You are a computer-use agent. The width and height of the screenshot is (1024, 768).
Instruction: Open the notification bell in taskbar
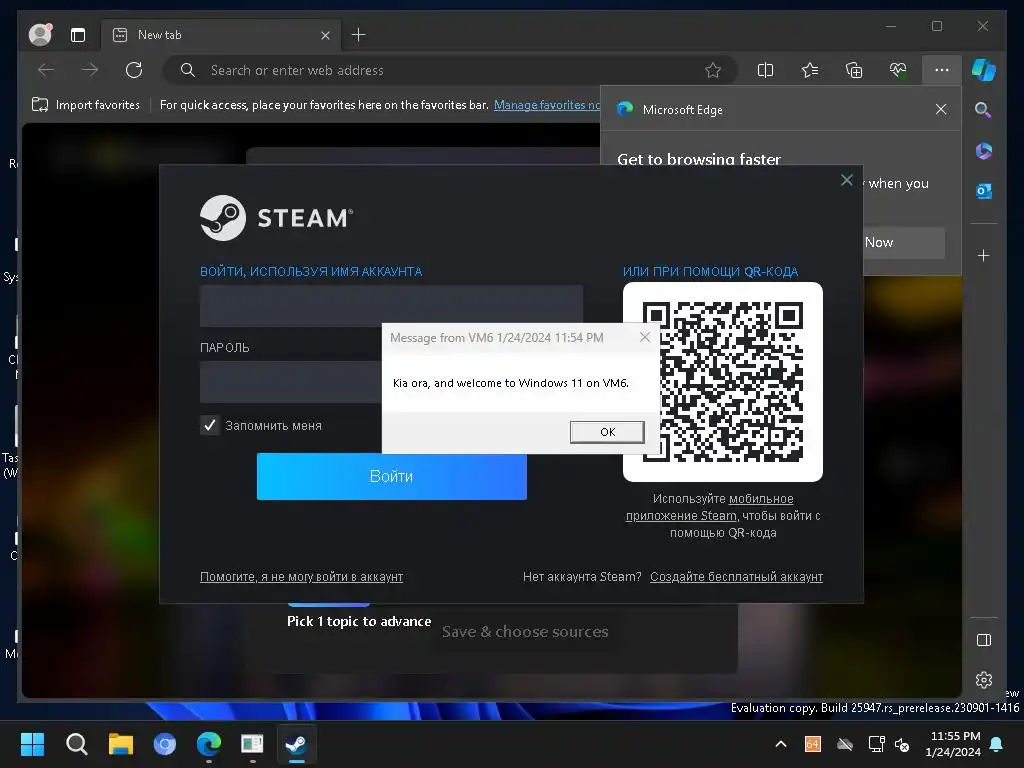pos(997,744)
